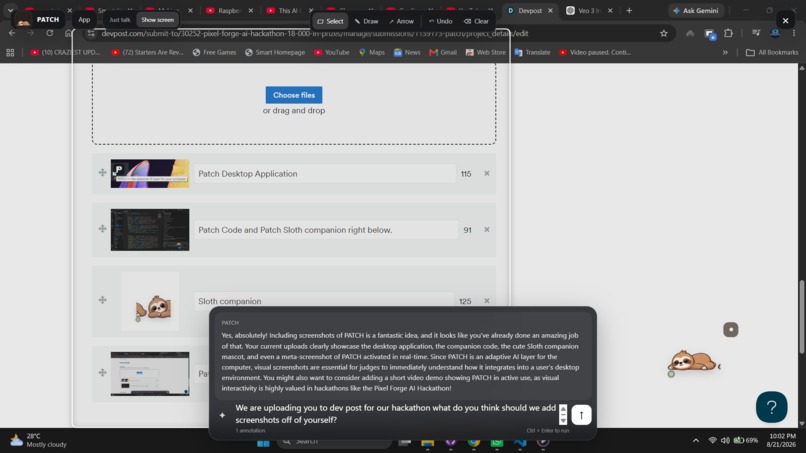The height and width of the screenshot is (453, 806).
Task: Clear all annotations
Action: pyautogui.click(x=476, y=21)
